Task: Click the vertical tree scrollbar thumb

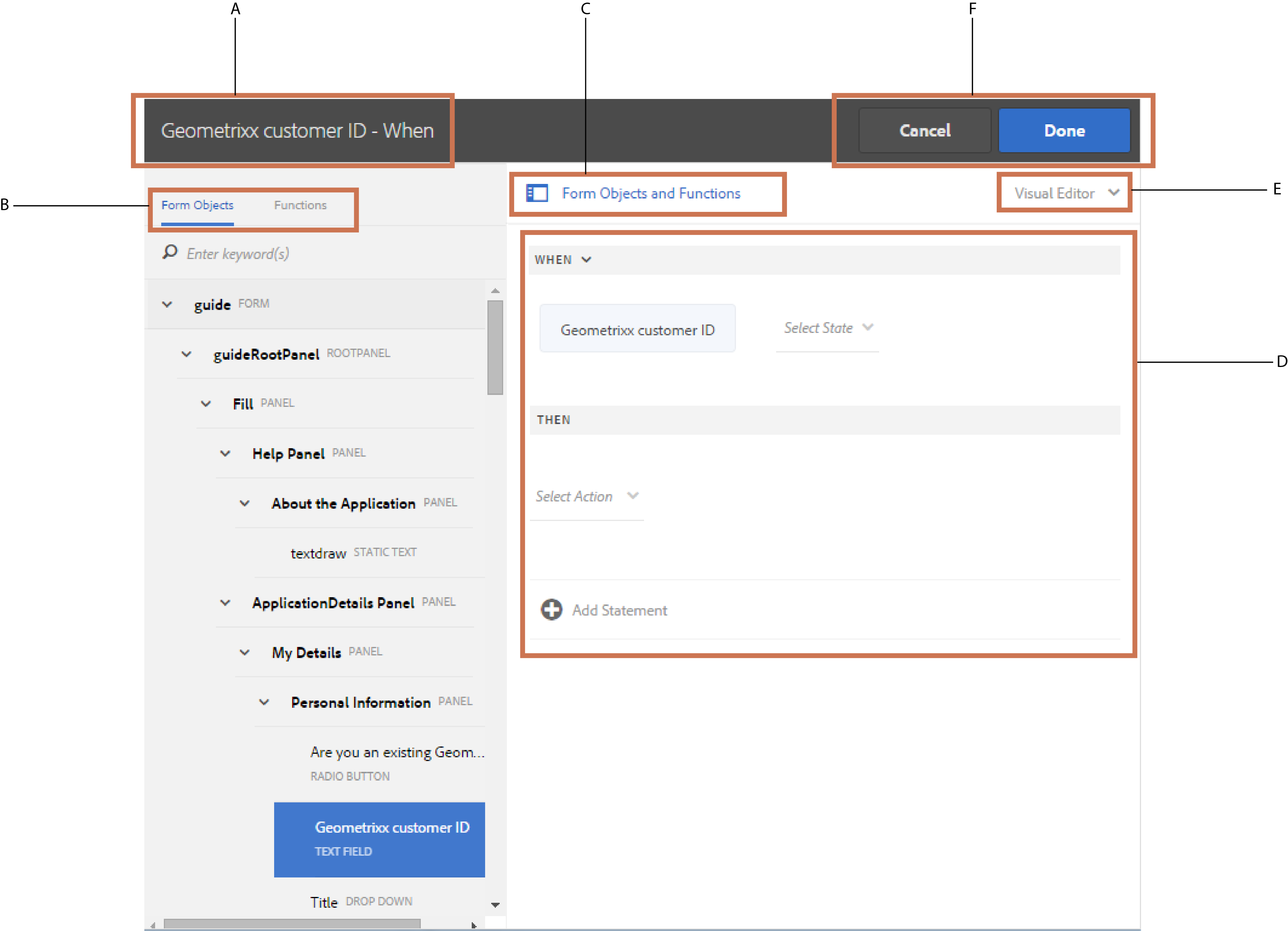Action: click(495, 347)
